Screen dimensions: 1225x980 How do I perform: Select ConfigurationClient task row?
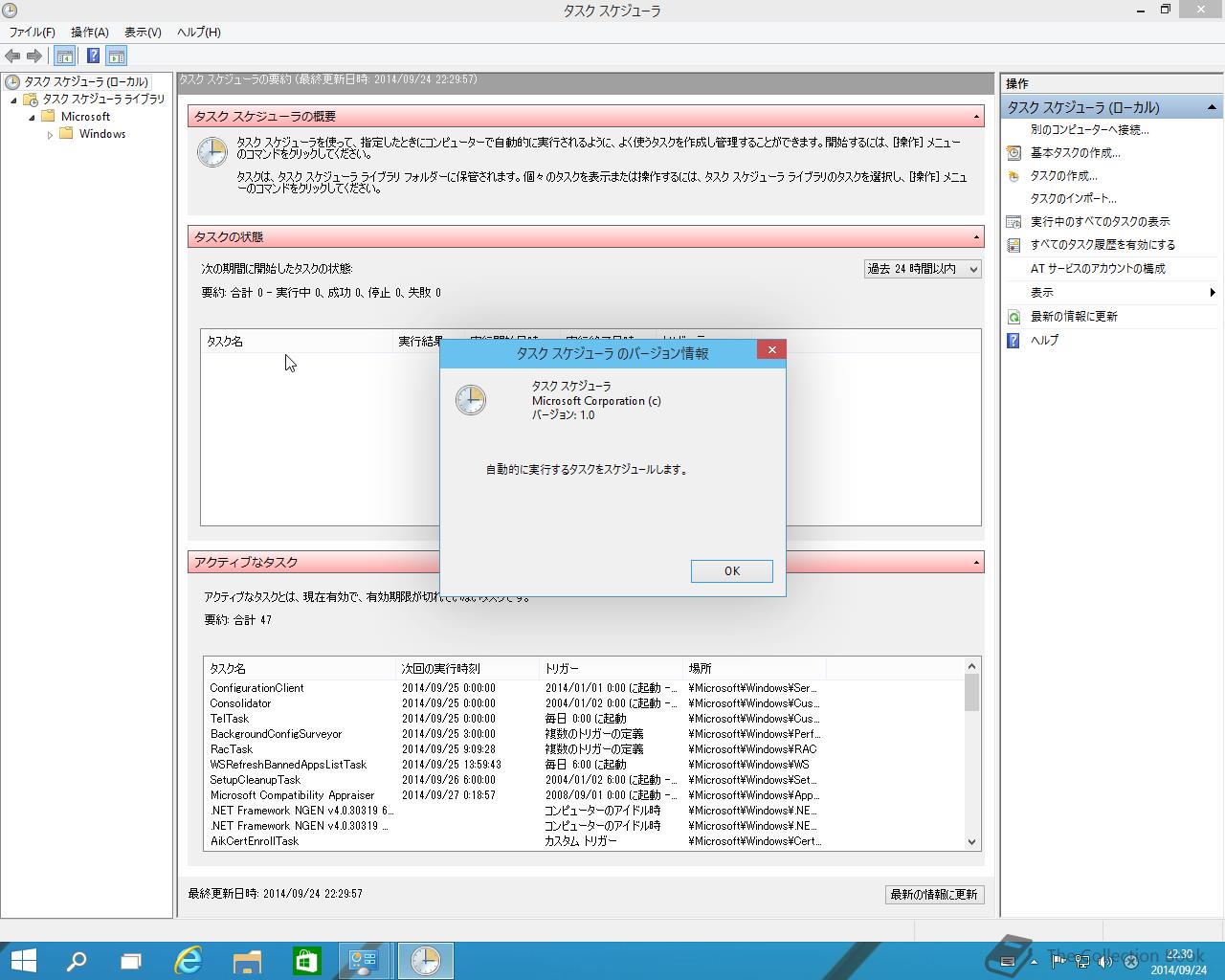click(582, 688)
